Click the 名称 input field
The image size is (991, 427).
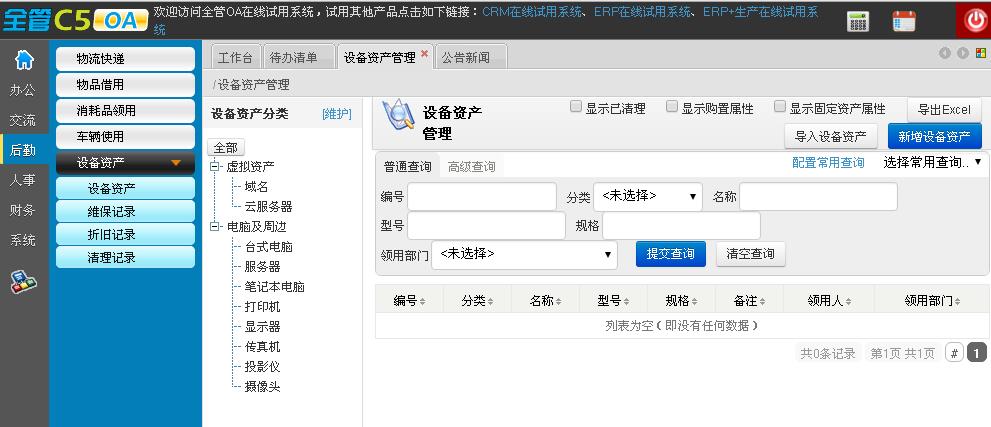pyautogui.click(x=818, y=196)
